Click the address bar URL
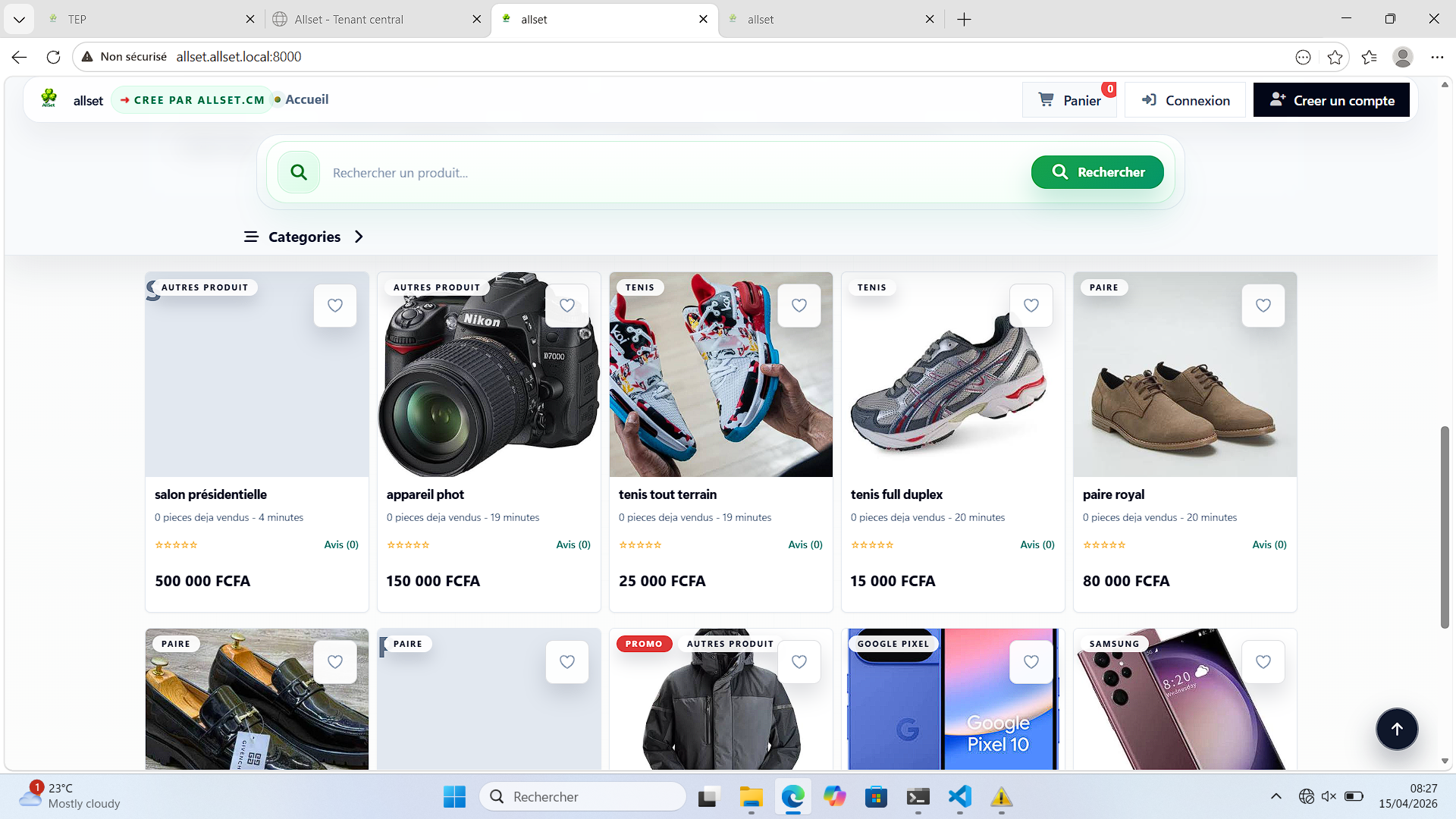 click(x=239, y=57)
